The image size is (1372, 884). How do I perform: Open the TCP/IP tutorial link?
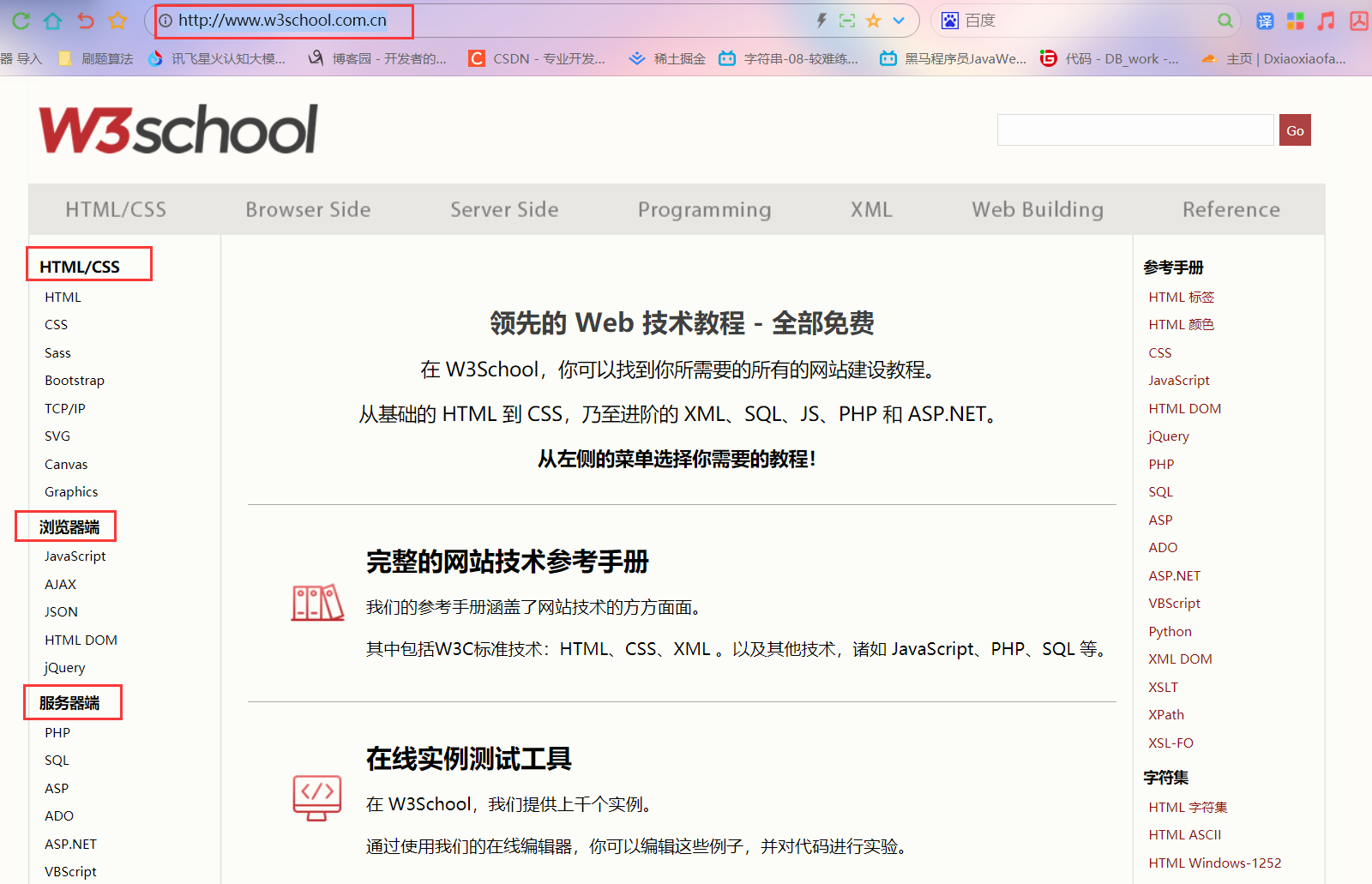coord(65,408)
